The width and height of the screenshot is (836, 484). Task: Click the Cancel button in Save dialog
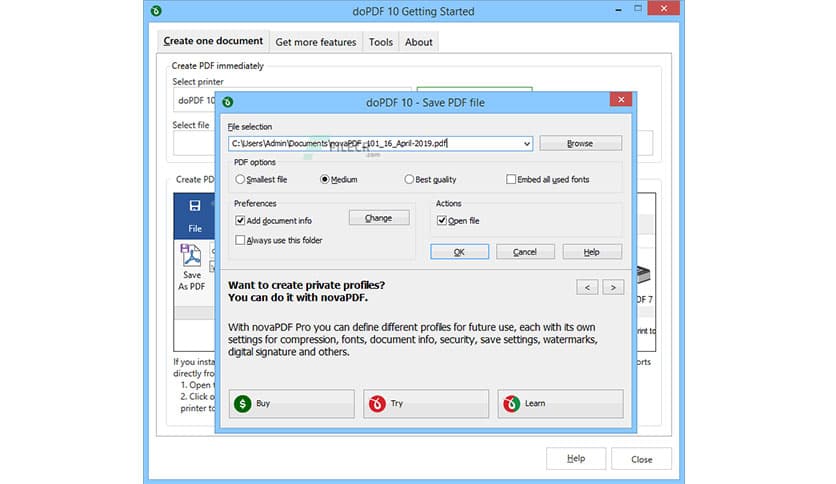[x=525, y=252]
